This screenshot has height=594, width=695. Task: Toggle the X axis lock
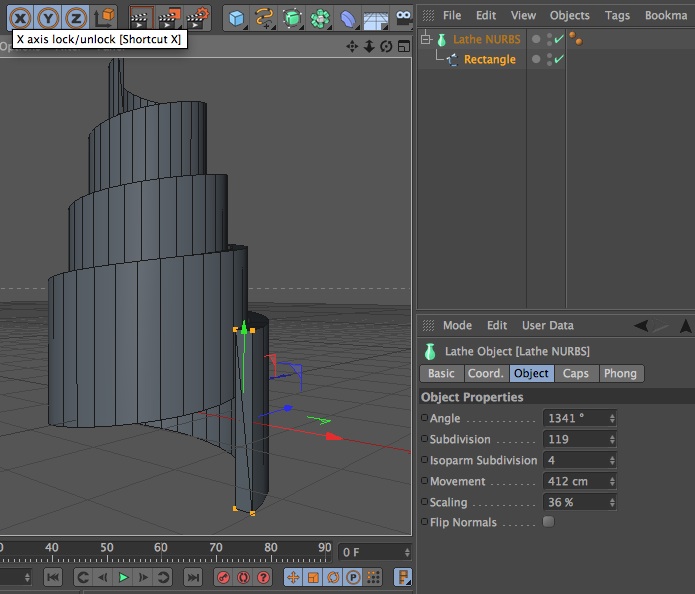[x=20, y=18]
